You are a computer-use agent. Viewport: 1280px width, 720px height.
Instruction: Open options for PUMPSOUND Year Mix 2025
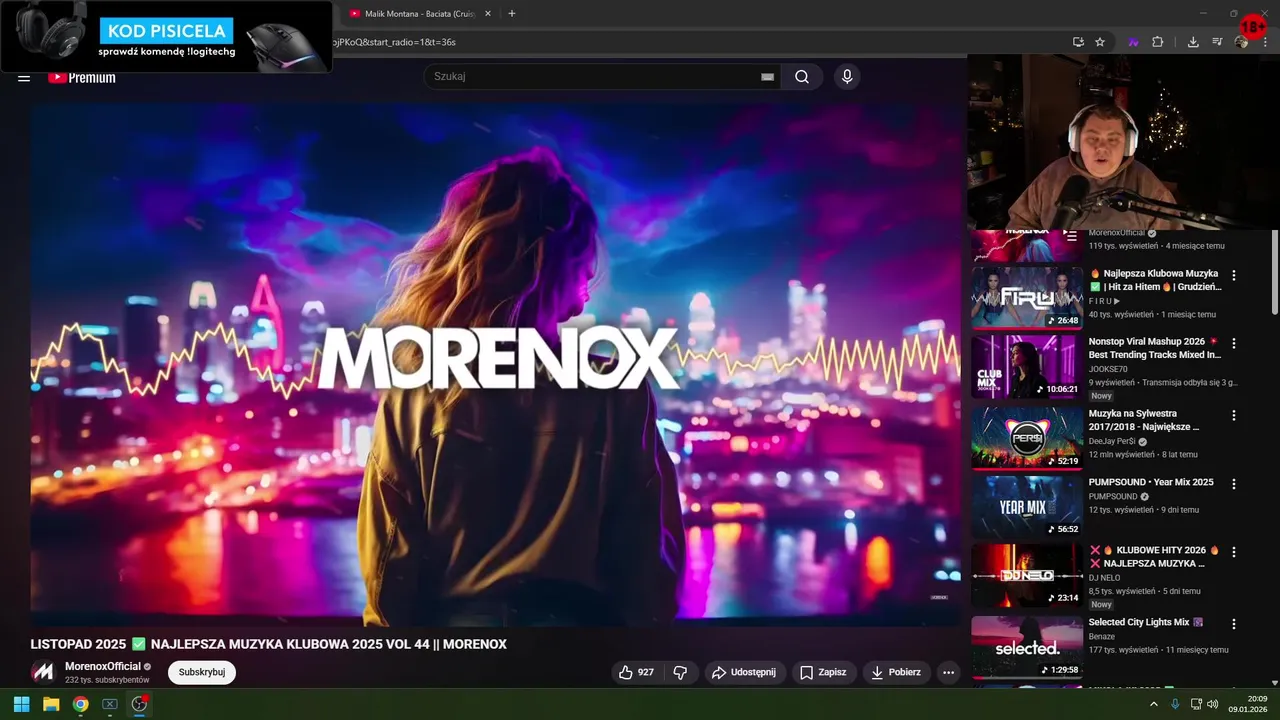[x=1234, y=483]
